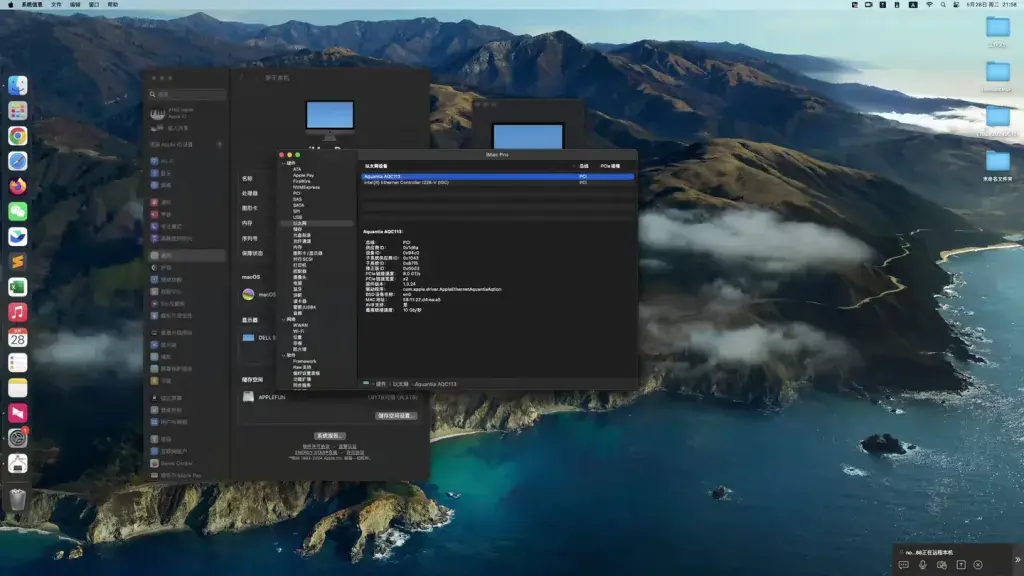Collapse the 硬件 section in System Information
Screen dimensions: 1024x576
coord(283,163)
